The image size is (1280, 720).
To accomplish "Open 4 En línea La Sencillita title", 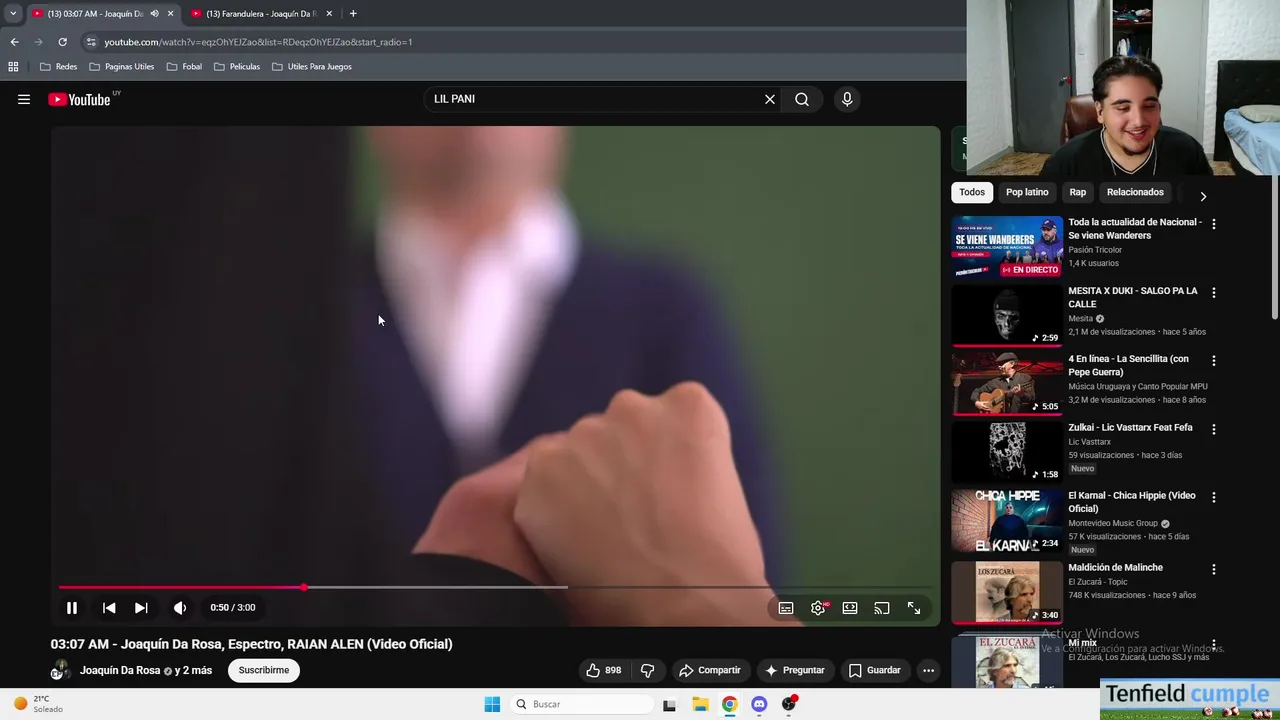I will [1128, 365].
